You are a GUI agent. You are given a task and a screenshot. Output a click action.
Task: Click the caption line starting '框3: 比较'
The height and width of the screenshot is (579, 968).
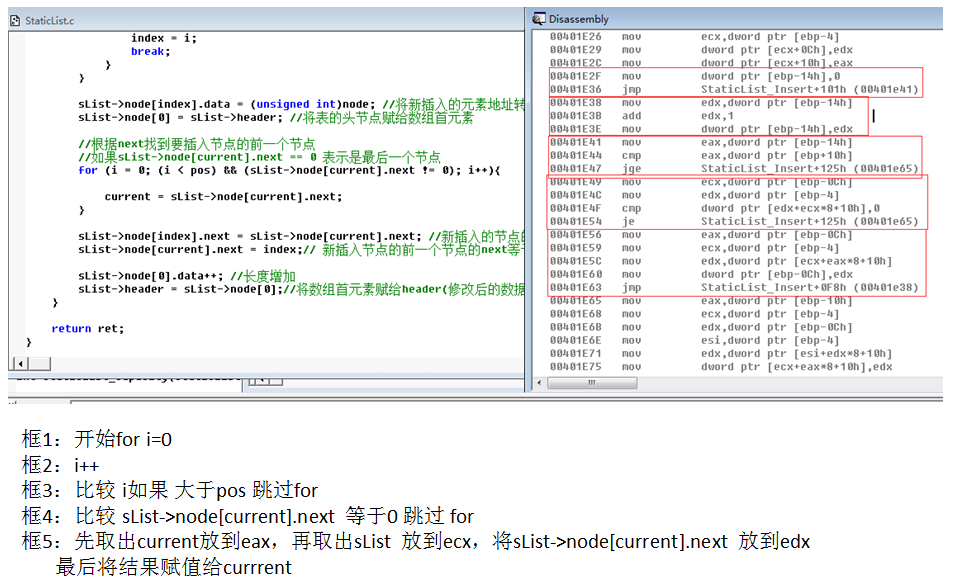click(x=169, y=491)
